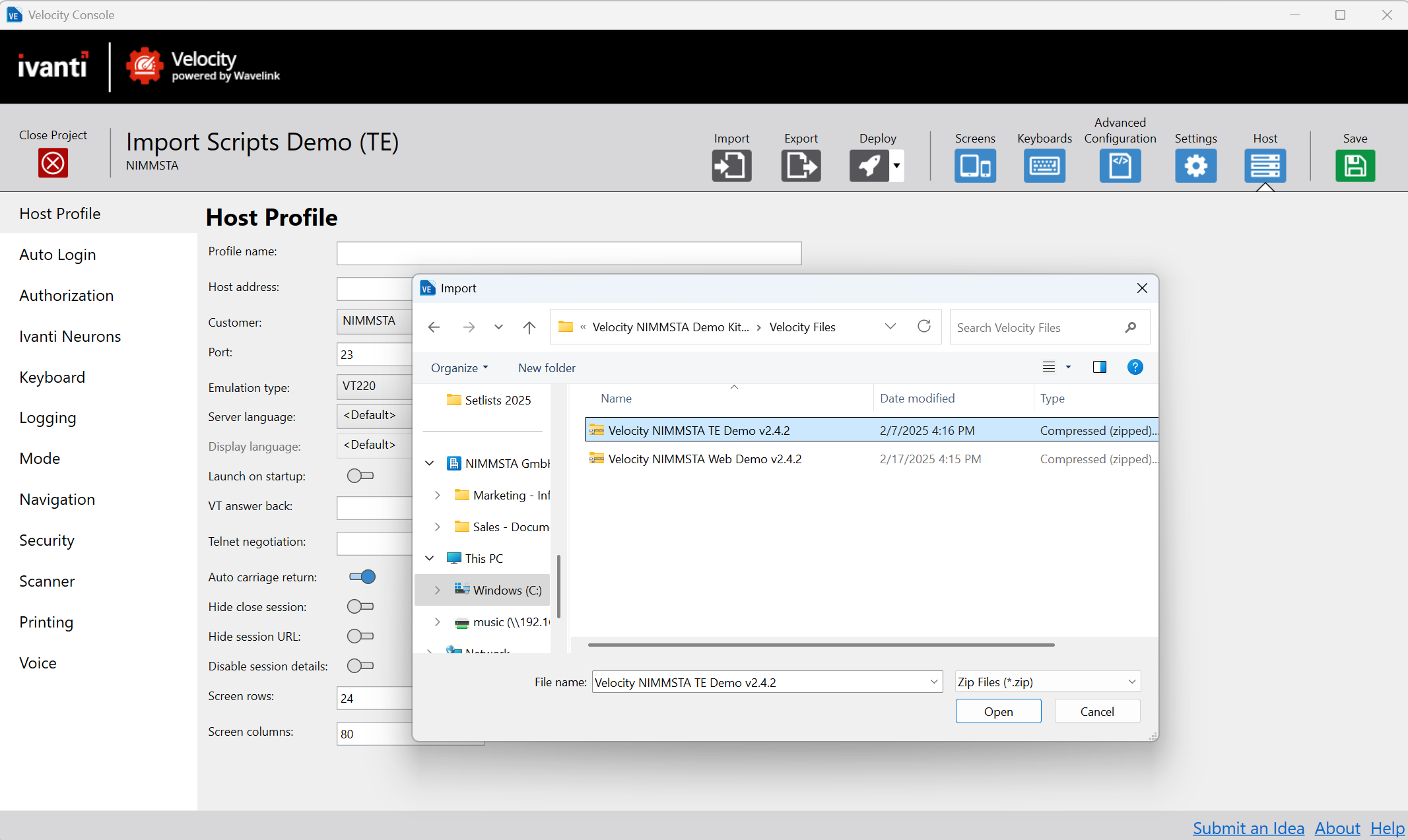Open the Zip Files type filter dropdown
The height and width of the screenshot is (840, 1408).
point(1048,682)
